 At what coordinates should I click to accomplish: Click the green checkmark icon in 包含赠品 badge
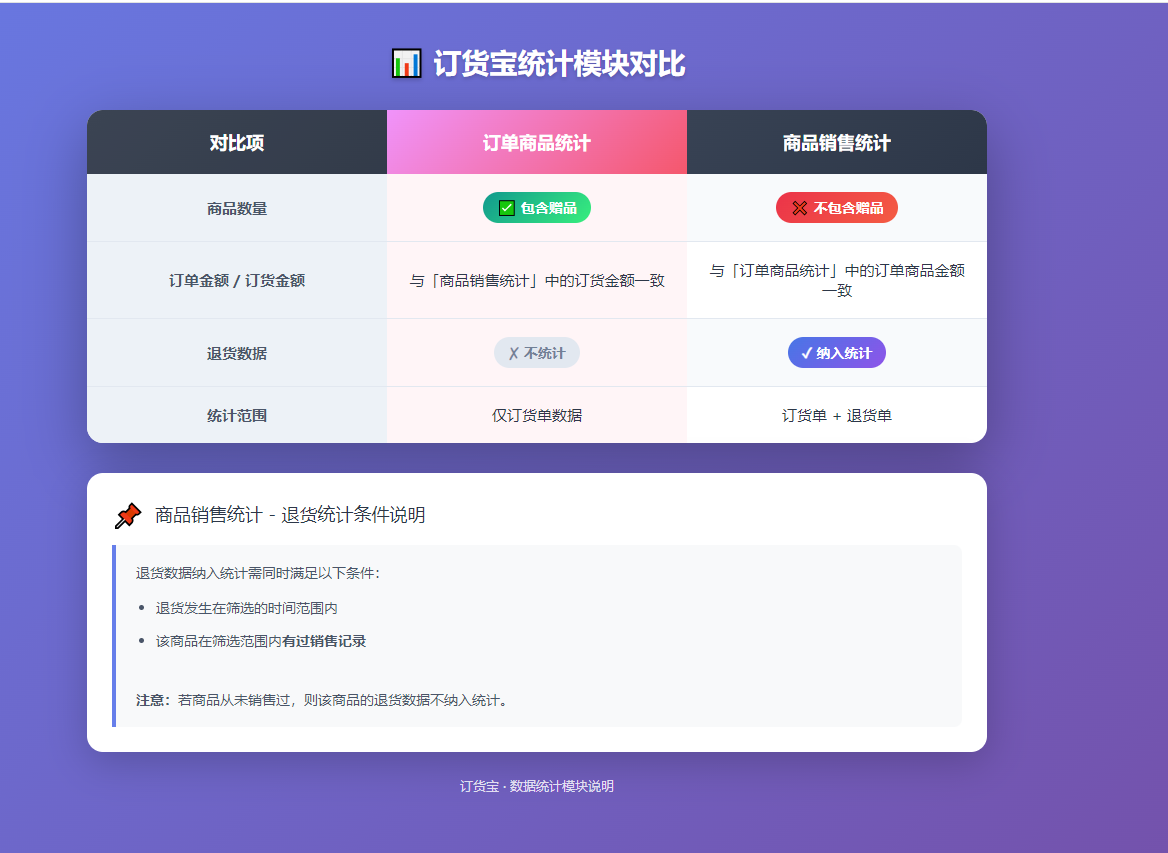tap(507, 208)
